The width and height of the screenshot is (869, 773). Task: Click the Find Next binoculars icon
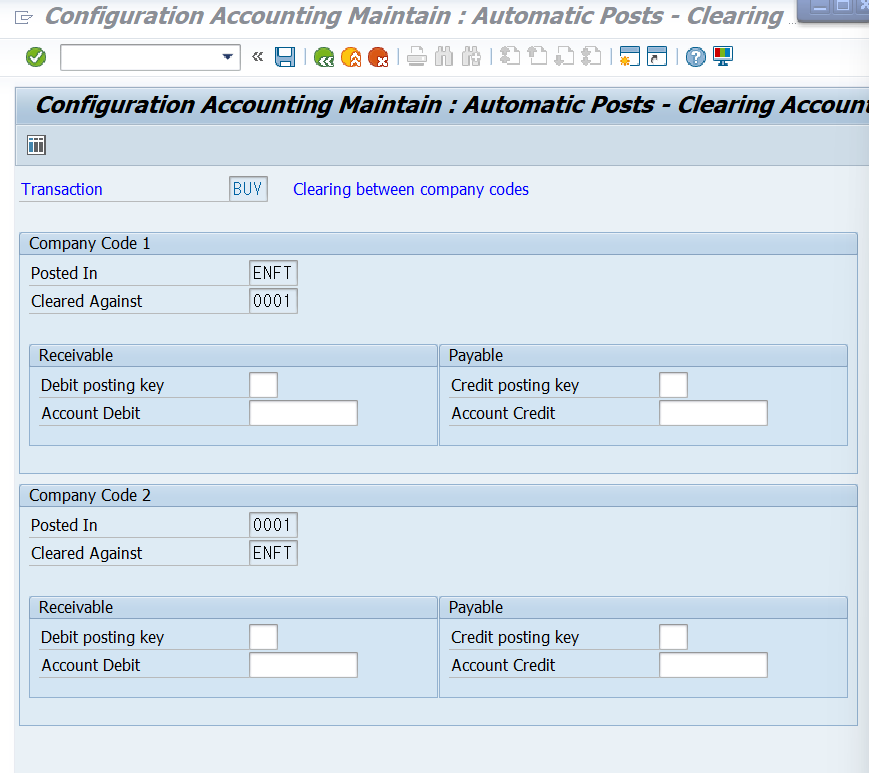(x=471, y=57)
